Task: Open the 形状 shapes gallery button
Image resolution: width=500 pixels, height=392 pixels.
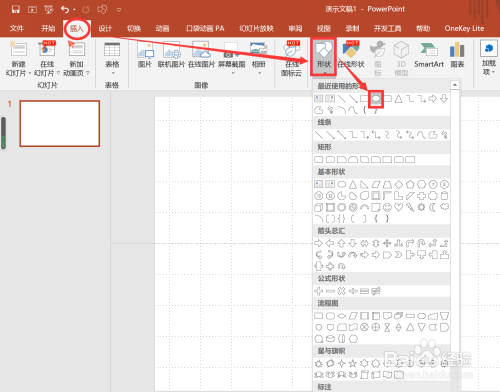Action: tap(323, 57)
